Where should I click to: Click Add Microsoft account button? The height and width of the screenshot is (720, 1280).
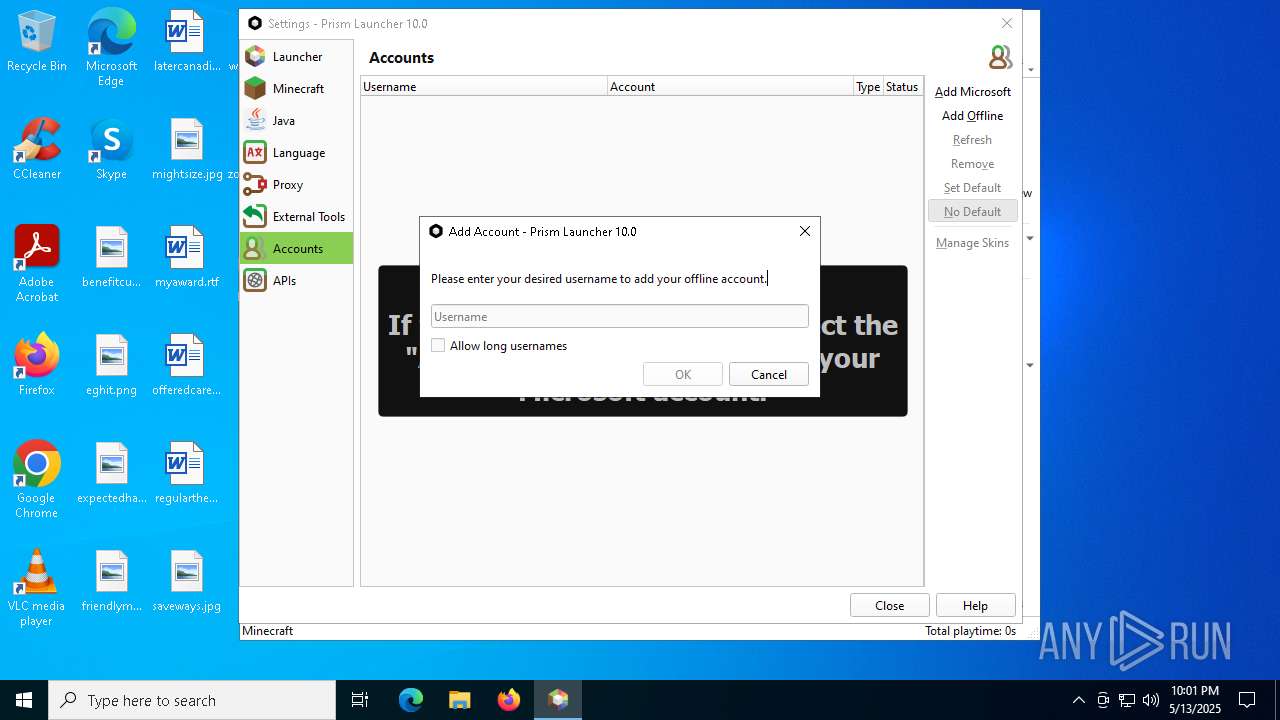pyautogui.click(x=972, y=92)
